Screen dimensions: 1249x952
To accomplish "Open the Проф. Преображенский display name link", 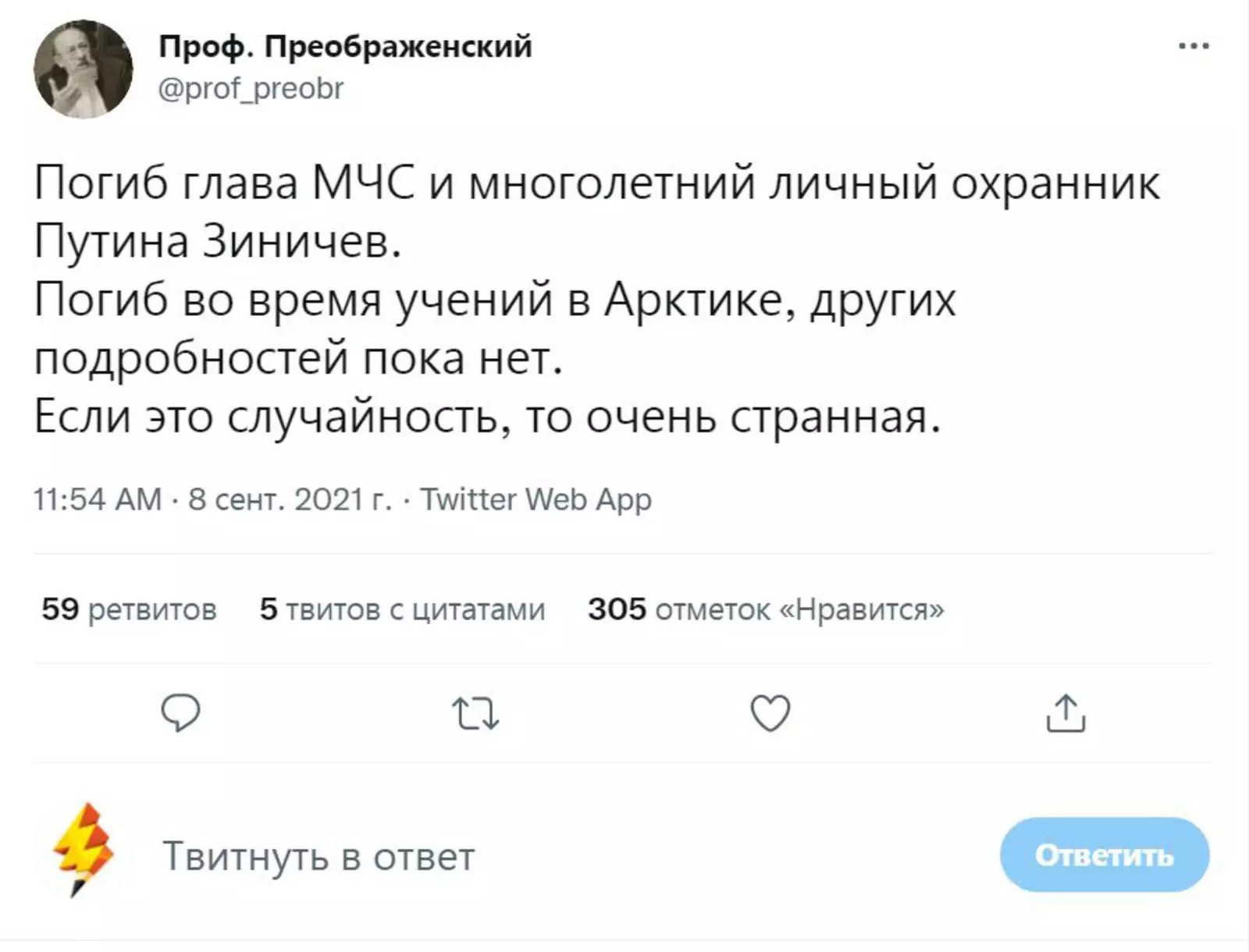I will 345,47.
